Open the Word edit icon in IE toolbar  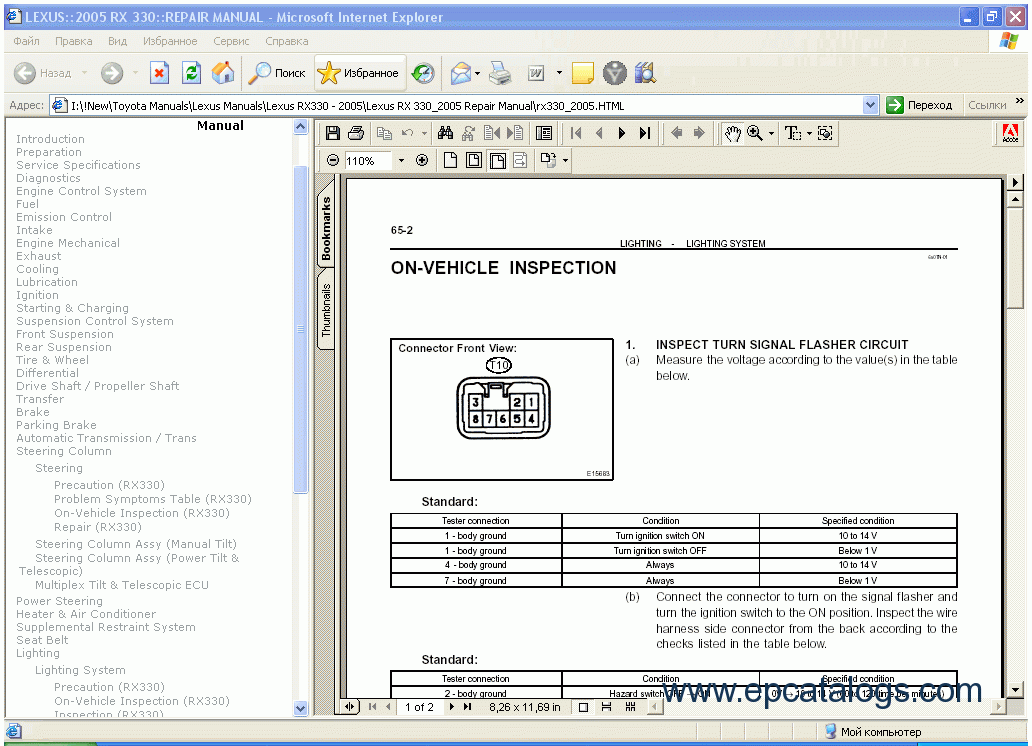pos(536,72)
